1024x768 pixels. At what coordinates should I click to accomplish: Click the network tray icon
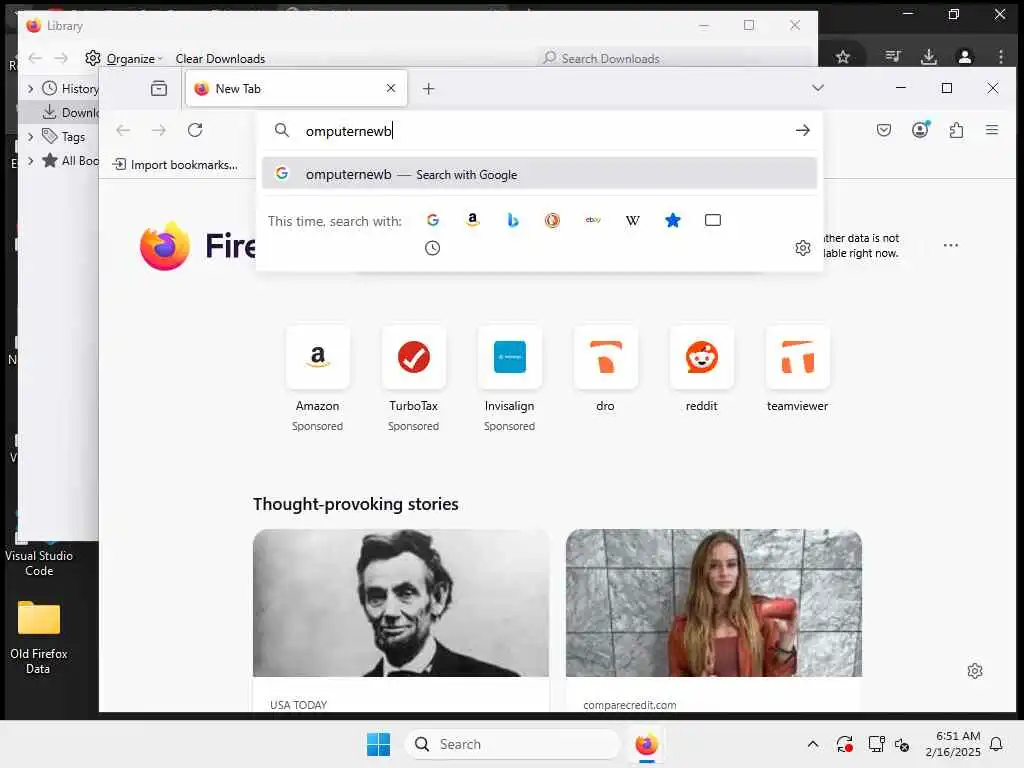pos(876,744)
